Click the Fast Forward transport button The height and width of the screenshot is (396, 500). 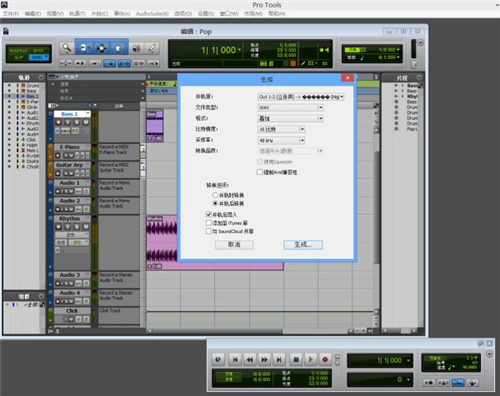264,359
